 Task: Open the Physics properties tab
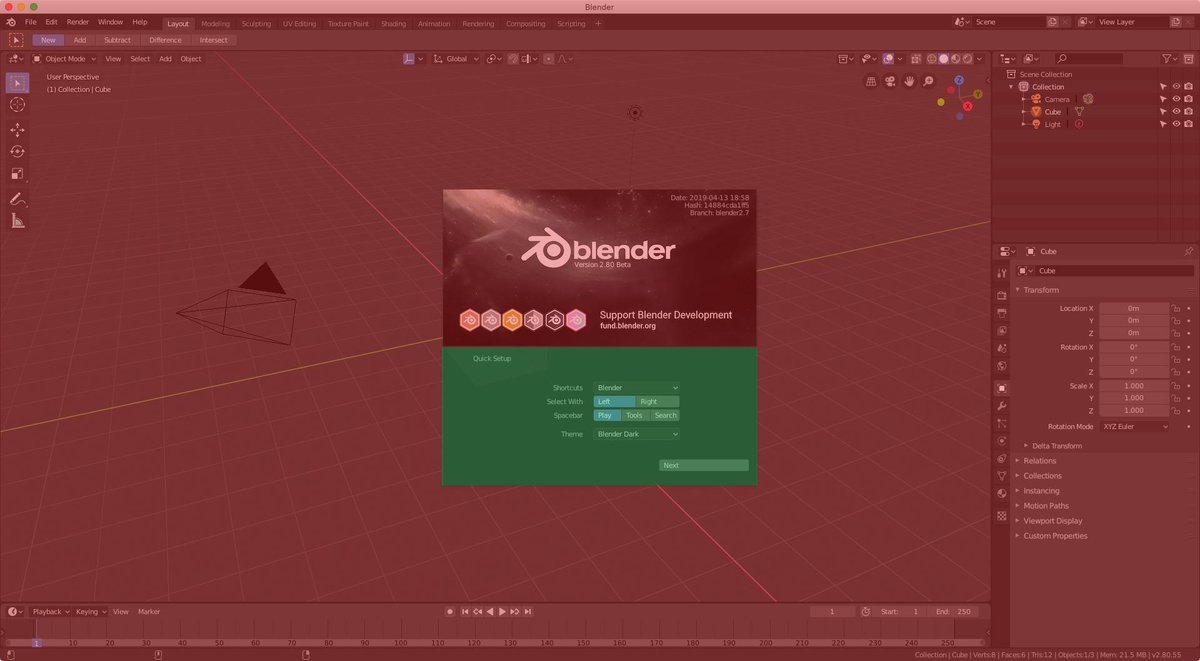[1002, 441]
